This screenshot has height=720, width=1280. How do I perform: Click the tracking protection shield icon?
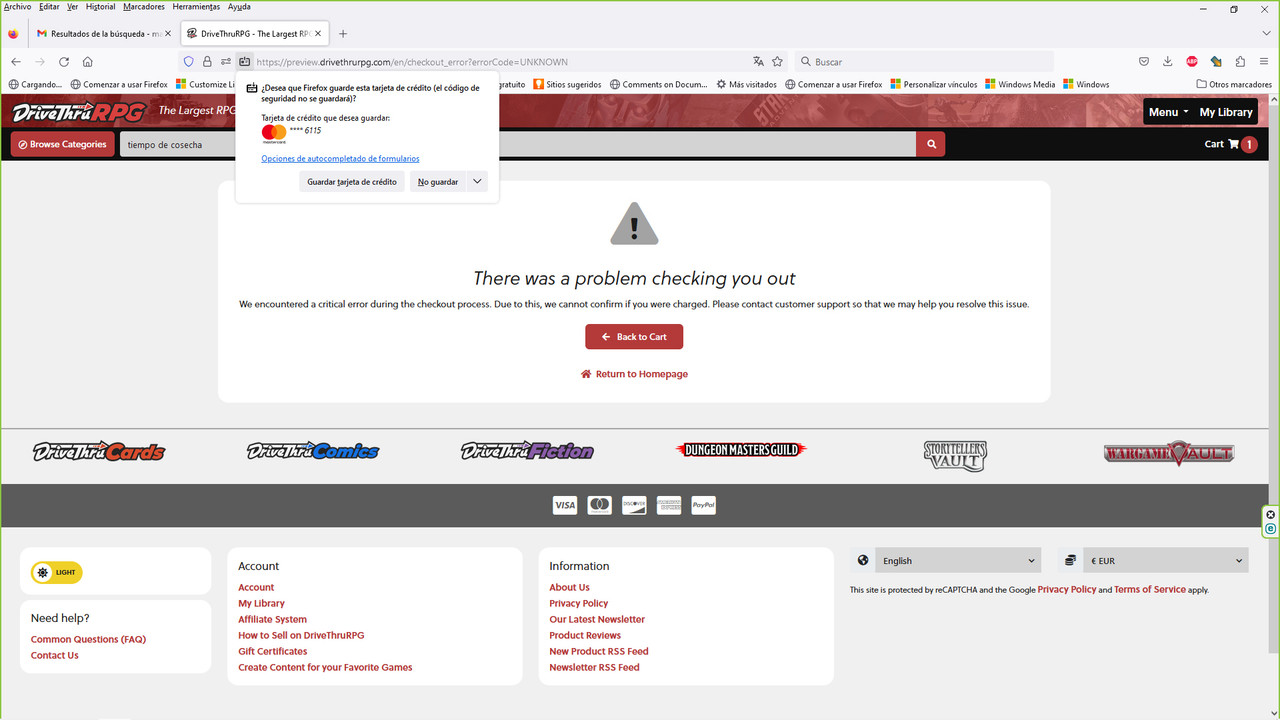click(x=188, y=61)
